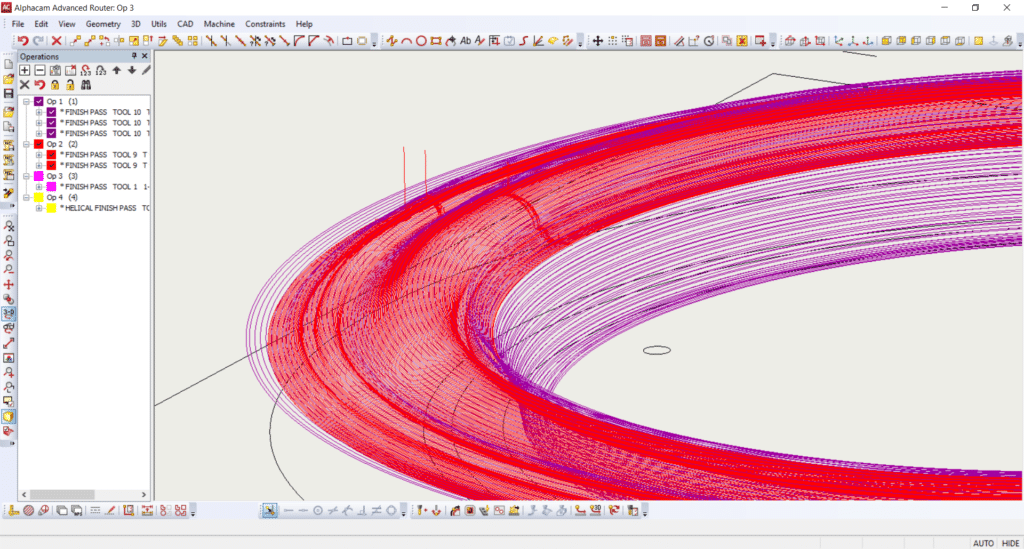Click the red circle icon in bottom toolbar
The height and width of the screenshot is (549, 1024).
29,510
